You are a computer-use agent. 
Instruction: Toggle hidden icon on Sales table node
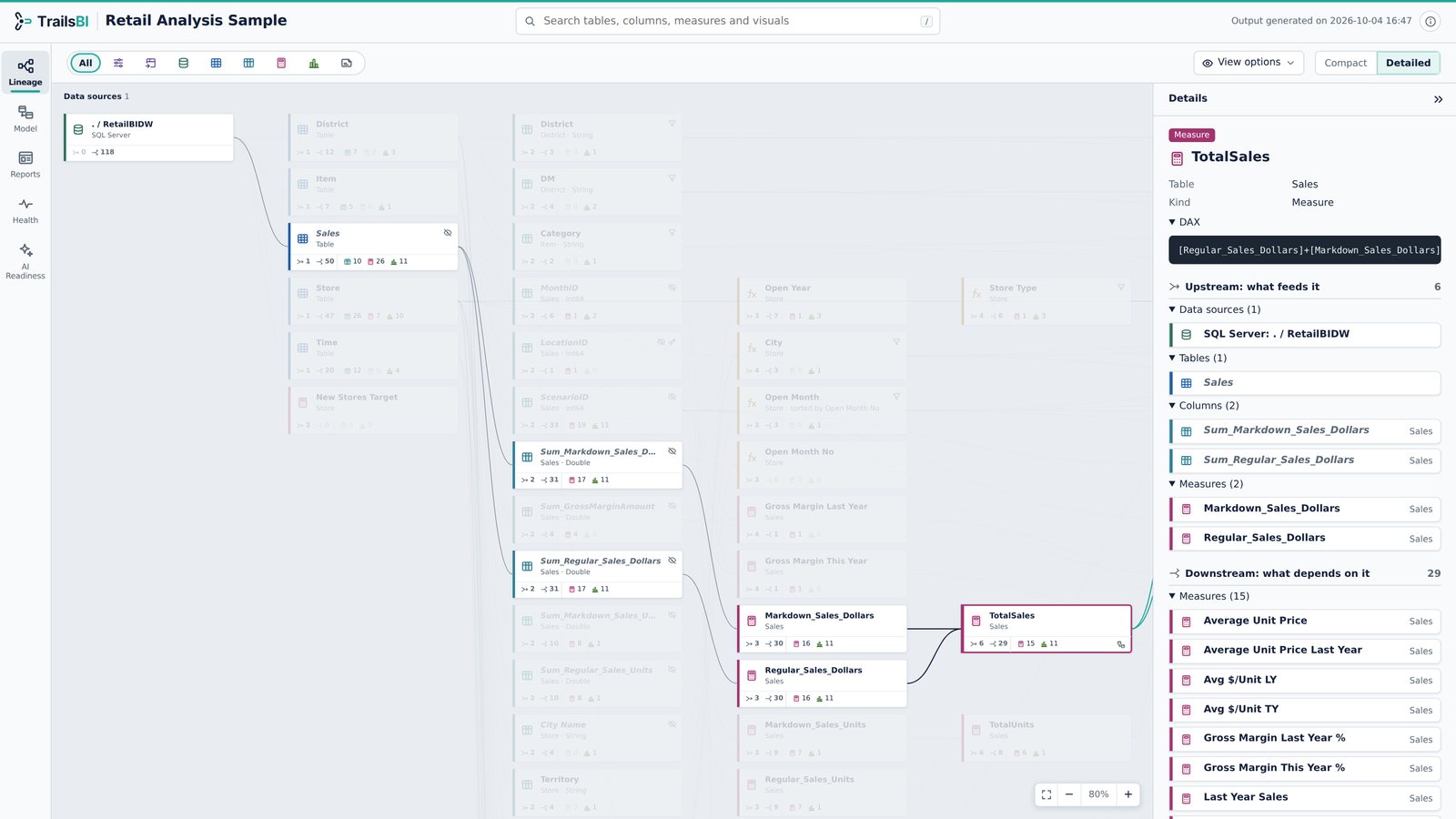click(x=448, y=233)
